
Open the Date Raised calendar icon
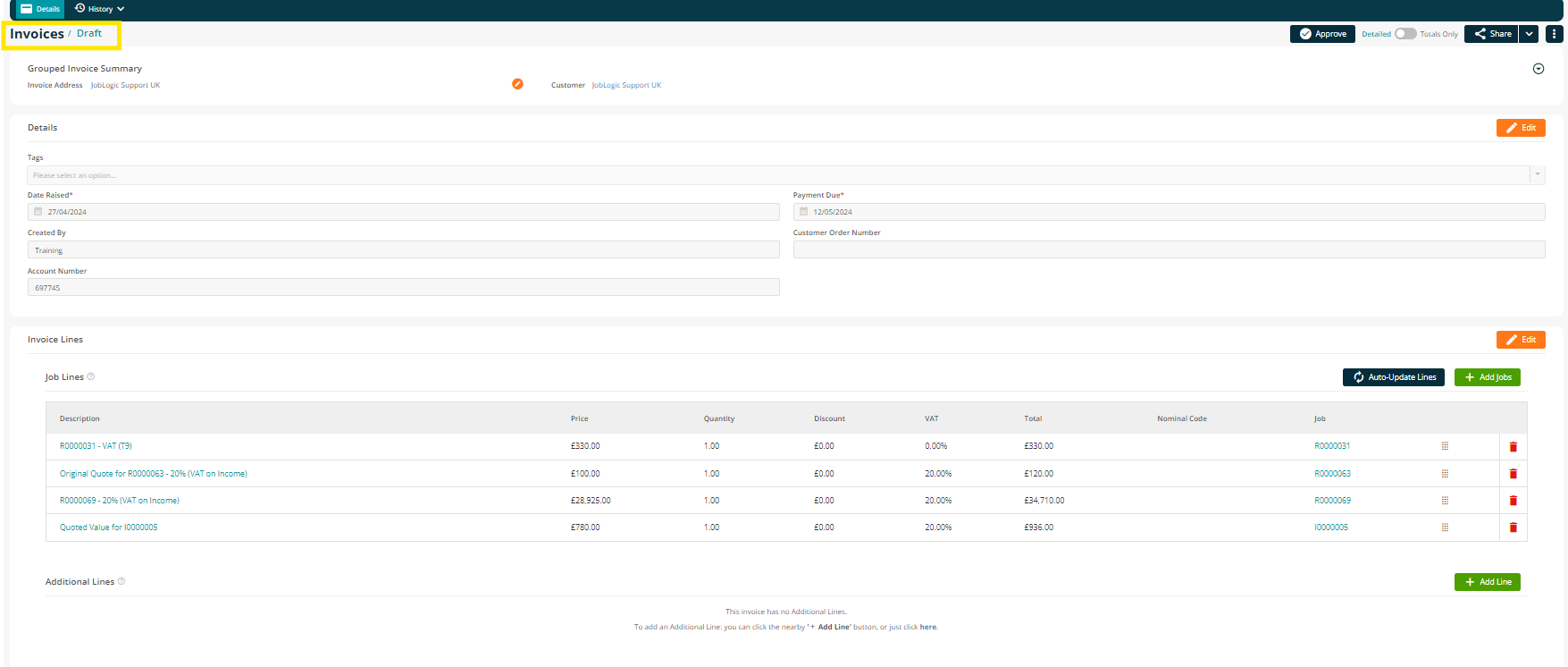[38, 212]
